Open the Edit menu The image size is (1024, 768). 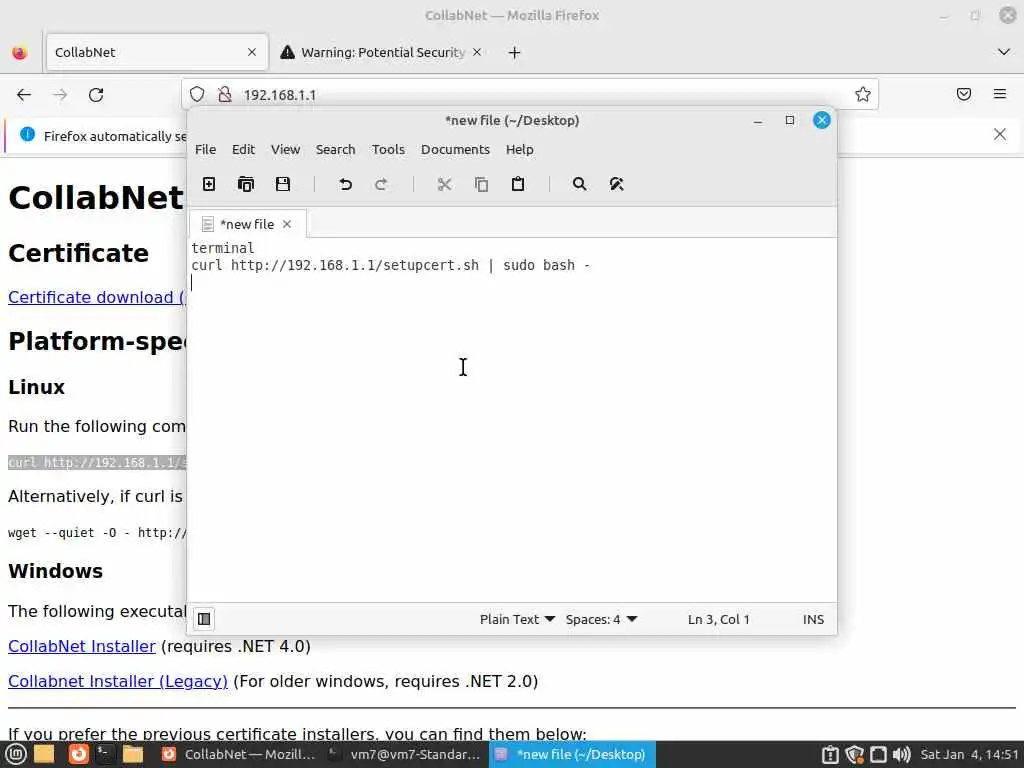click(x=243, y=150)
